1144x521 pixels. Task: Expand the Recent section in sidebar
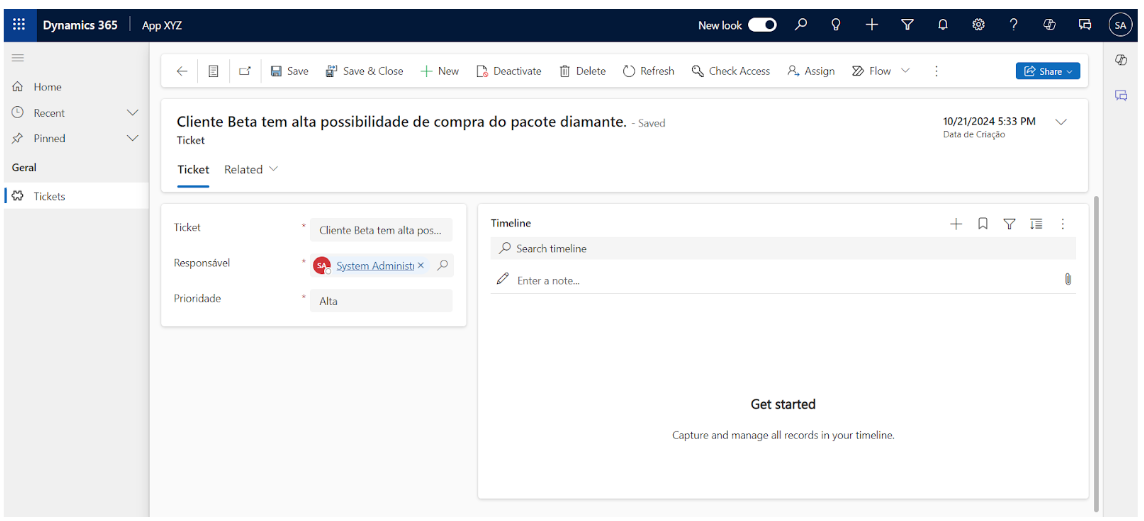tap(131, 113)
